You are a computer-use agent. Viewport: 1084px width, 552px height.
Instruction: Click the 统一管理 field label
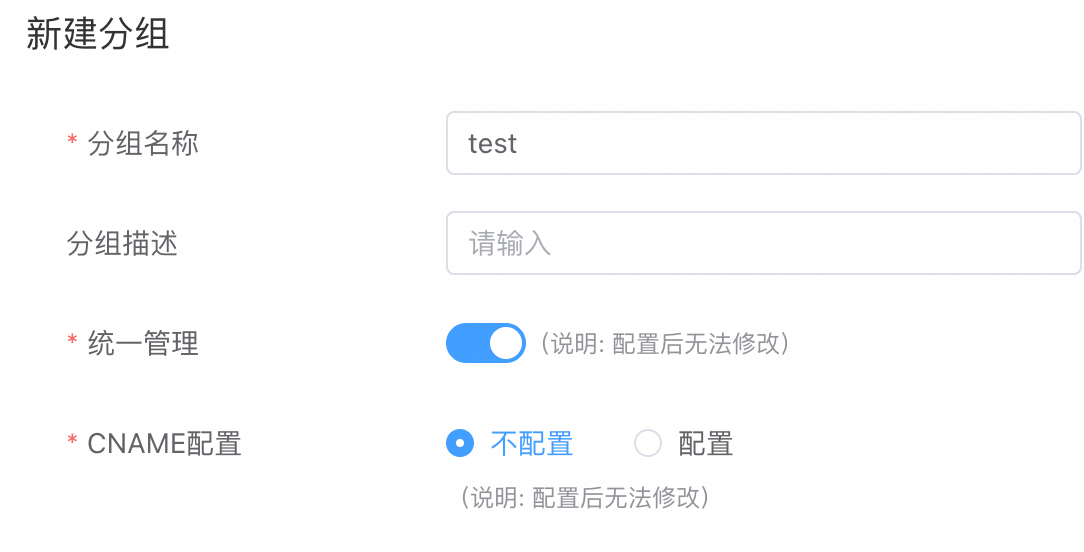[143, 343]
